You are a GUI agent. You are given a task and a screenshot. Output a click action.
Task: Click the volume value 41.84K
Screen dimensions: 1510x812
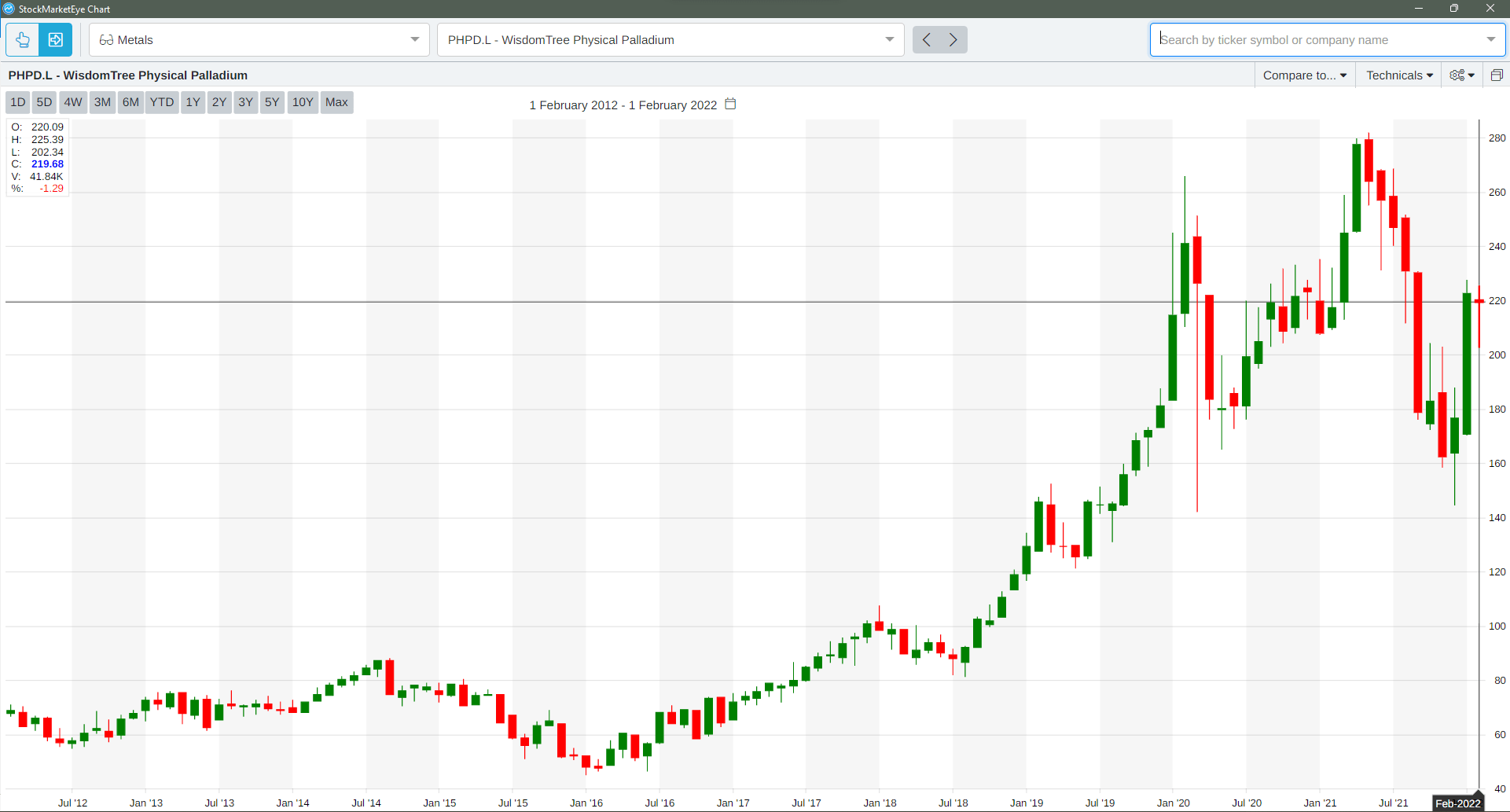coord(46,177)
